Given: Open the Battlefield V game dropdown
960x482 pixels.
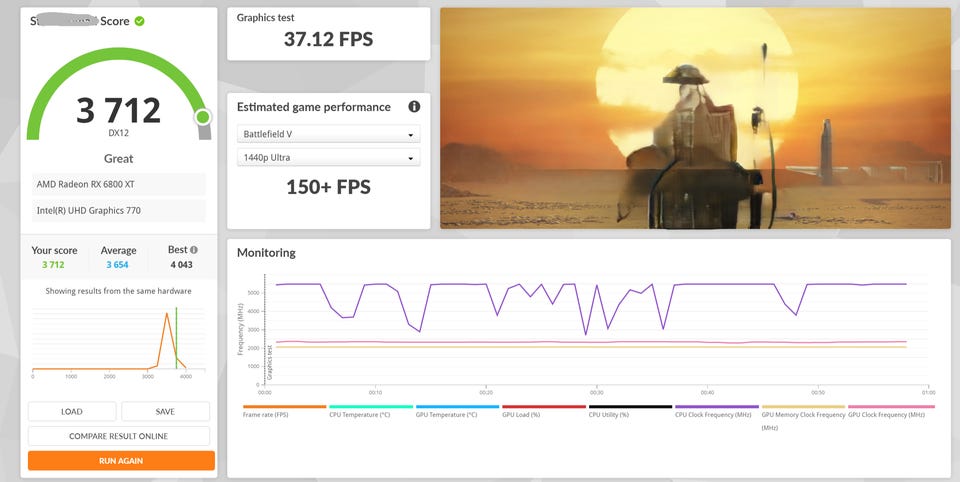Looking at the screenshot, I should (x=328, y=134).
